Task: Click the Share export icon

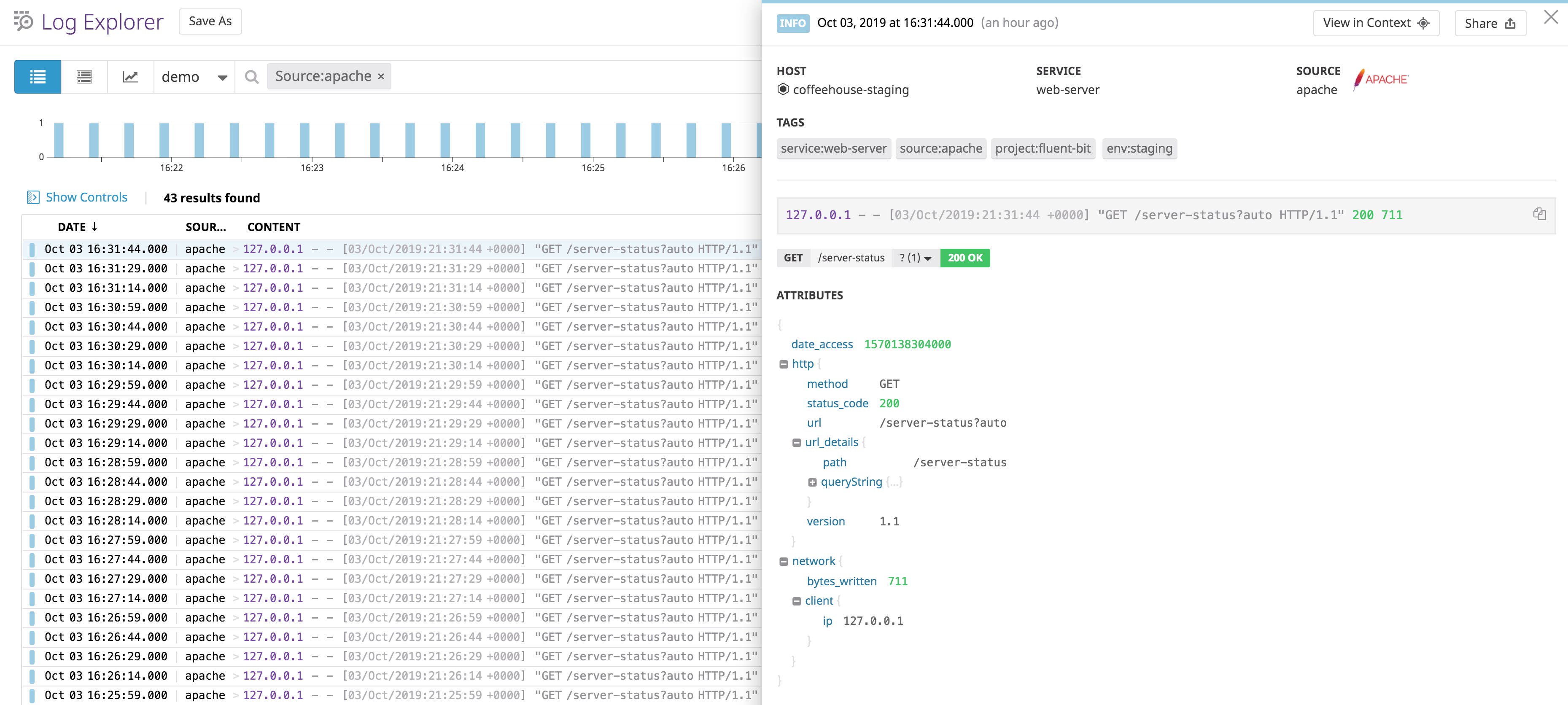Action: [x=1510, y=23]
